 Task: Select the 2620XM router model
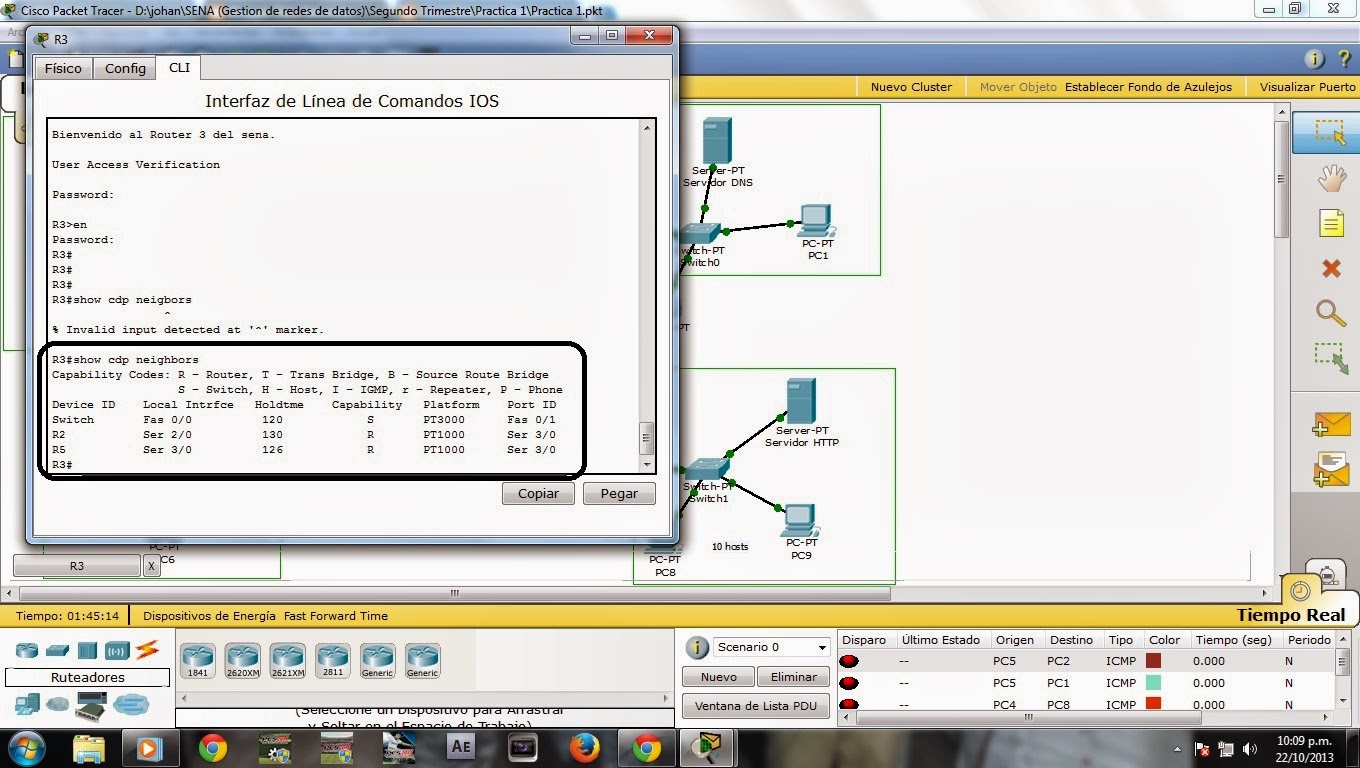pos(242,658)
